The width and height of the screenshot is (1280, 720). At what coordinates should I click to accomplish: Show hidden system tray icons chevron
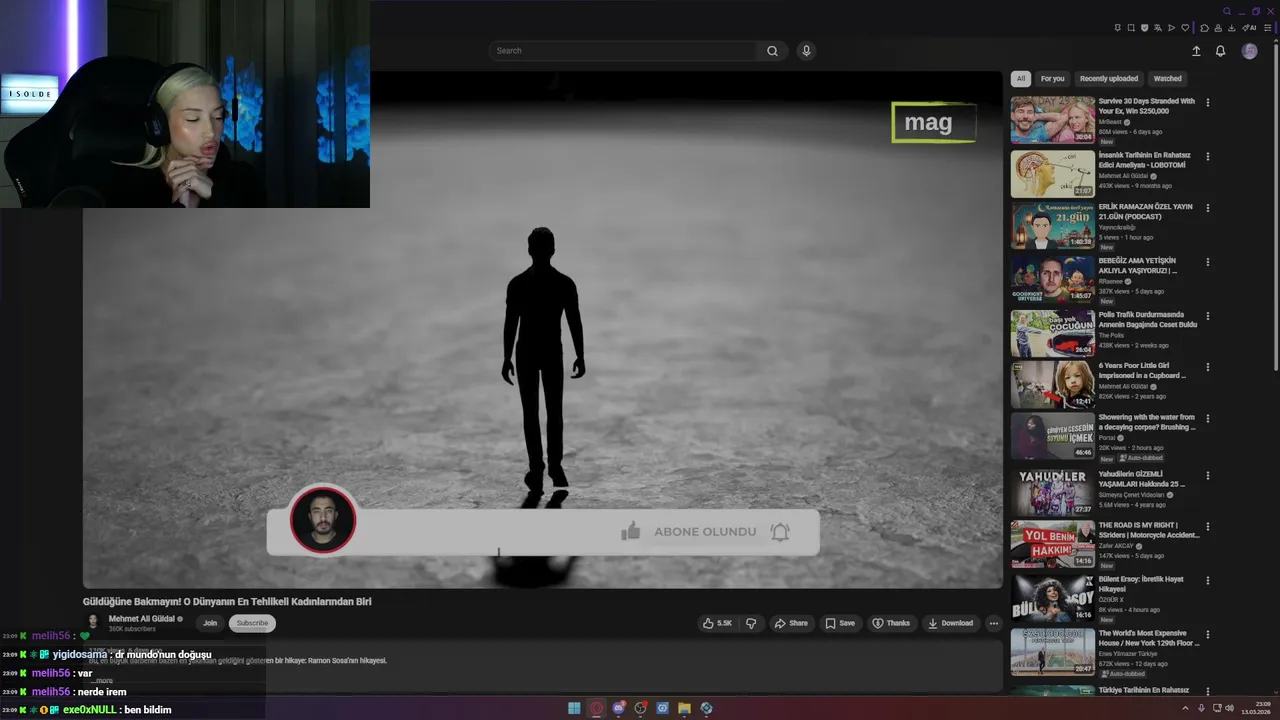pos(1185,708)
